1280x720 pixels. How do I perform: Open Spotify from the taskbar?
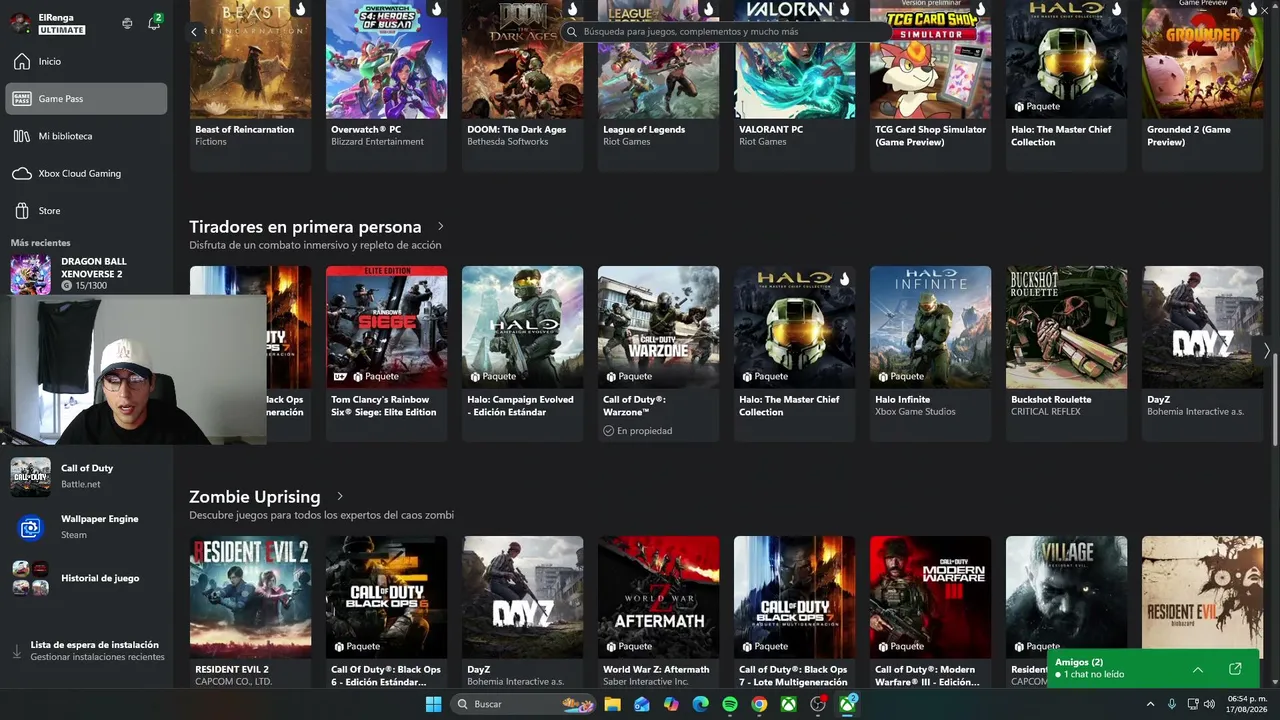coord(730,704)
